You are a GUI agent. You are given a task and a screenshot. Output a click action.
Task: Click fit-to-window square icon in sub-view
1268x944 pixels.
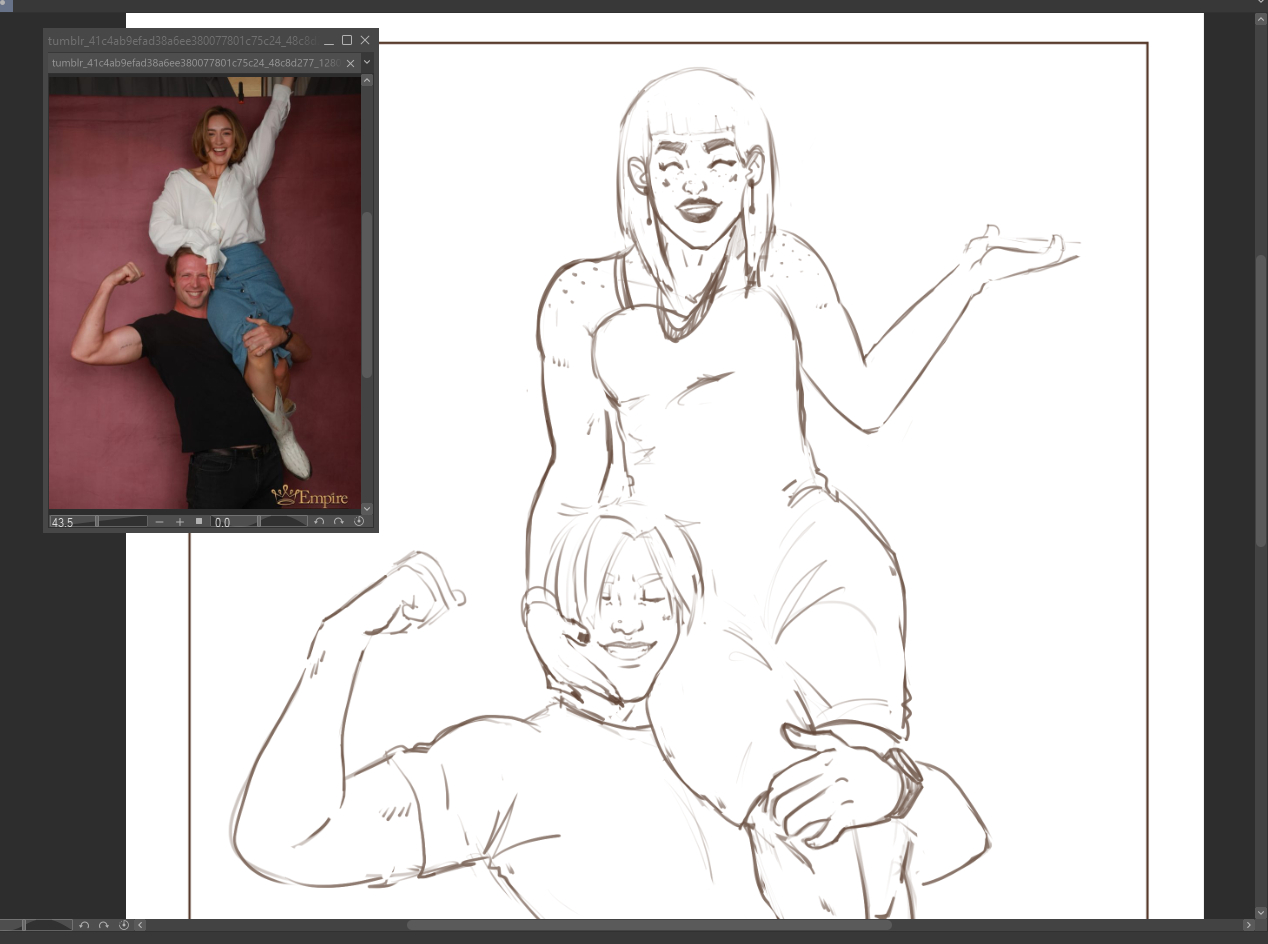[199, 521]
